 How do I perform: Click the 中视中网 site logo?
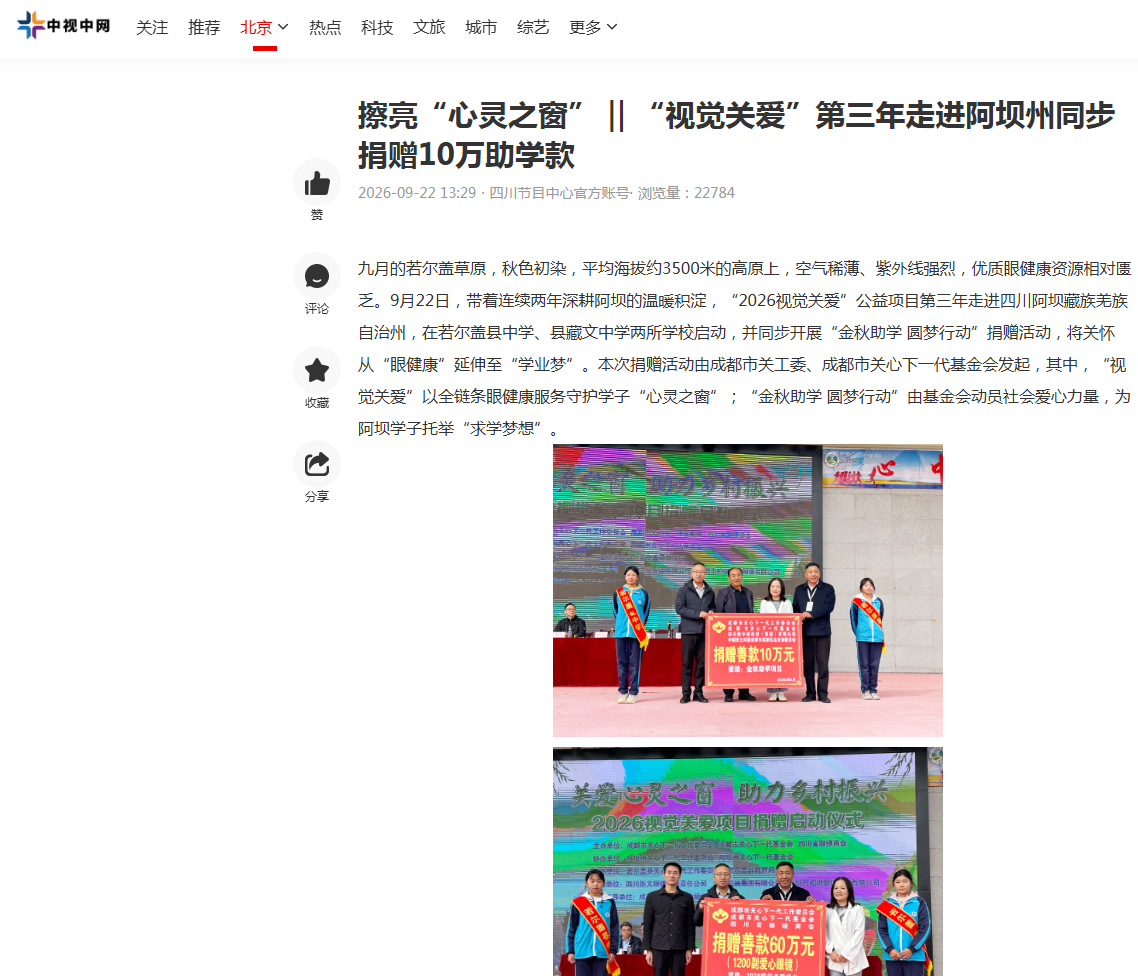[64, 25]
